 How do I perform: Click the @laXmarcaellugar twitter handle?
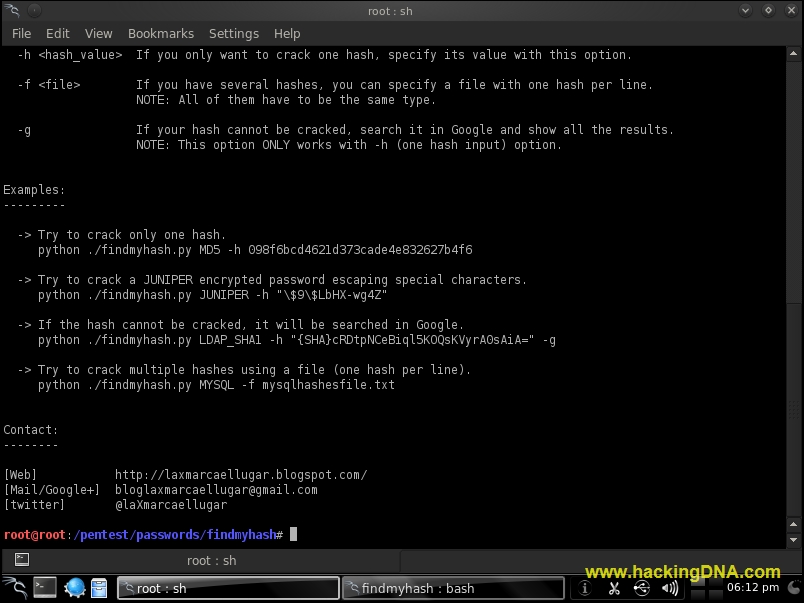(x=171, y=505)
